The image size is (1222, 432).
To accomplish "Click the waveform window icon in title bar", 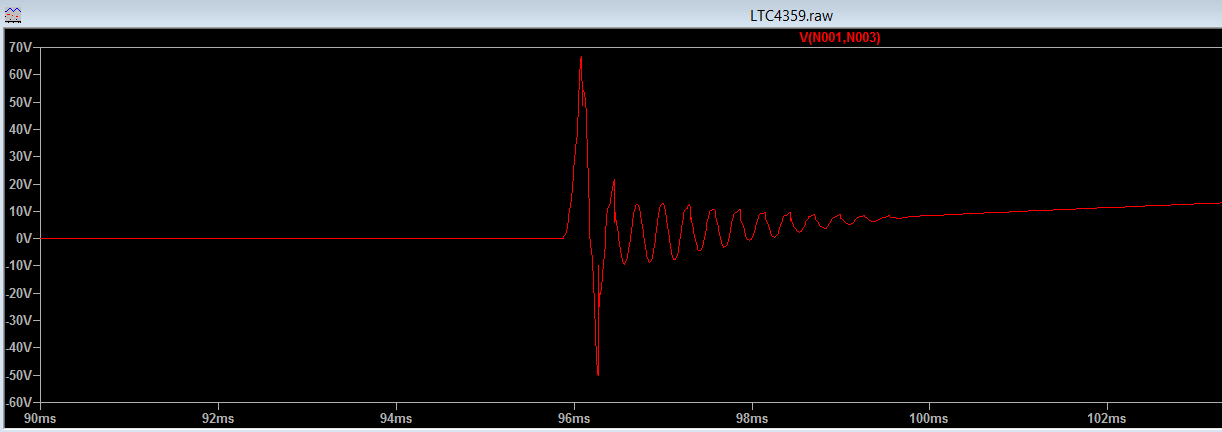I will click(x=15, y=17).
